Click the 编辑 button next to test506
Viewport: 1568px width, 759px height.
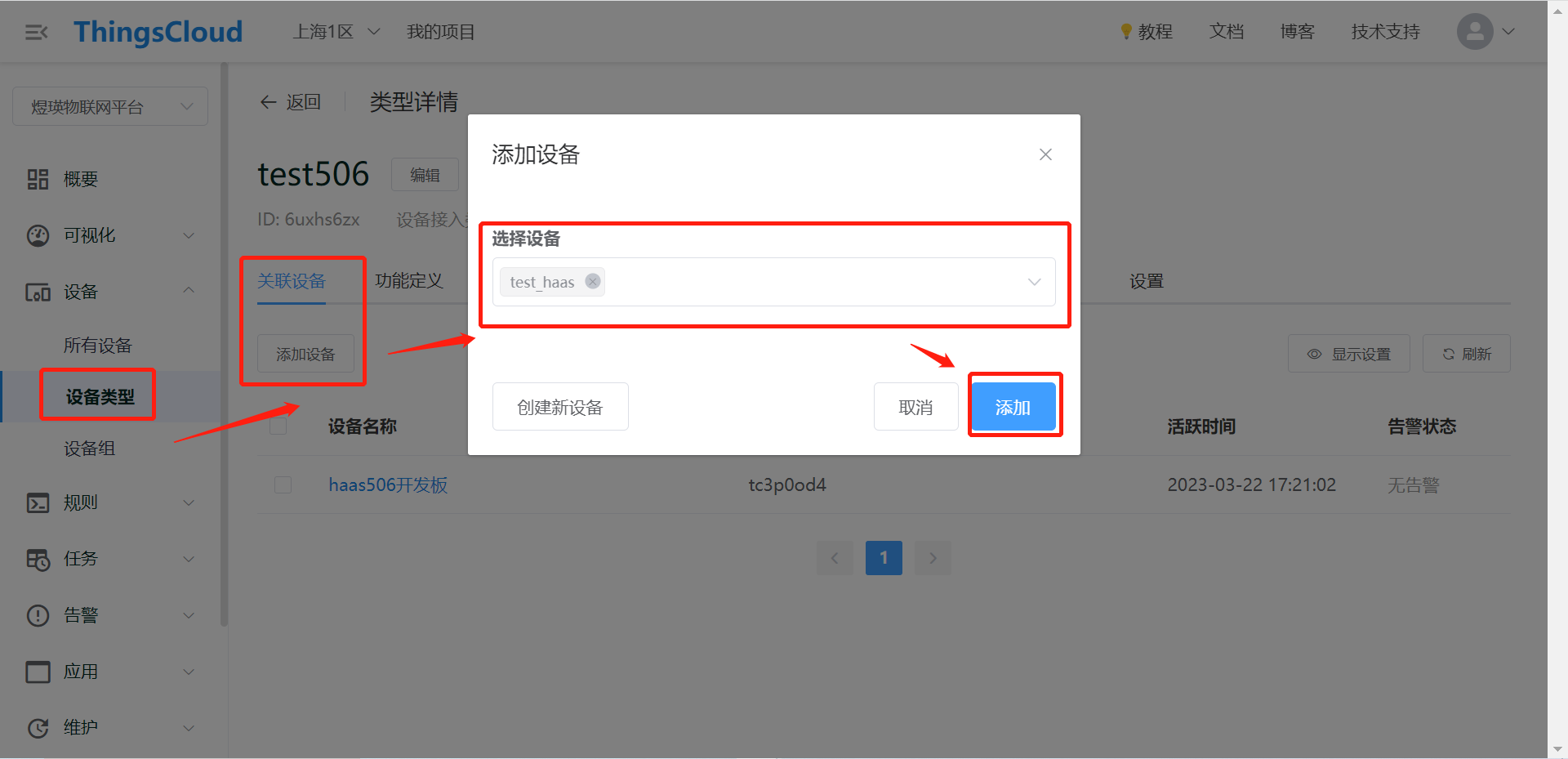pyautogui.click(x=425, y=175)
